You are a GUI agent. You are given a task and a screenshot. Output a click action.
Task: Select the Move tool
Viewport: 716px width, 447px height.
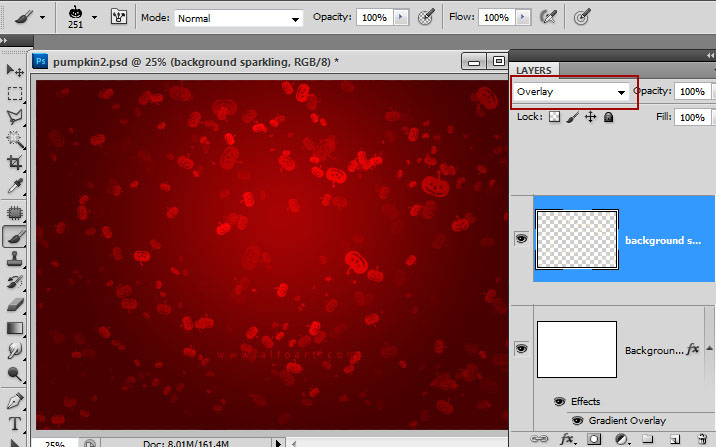coord(15,69)
